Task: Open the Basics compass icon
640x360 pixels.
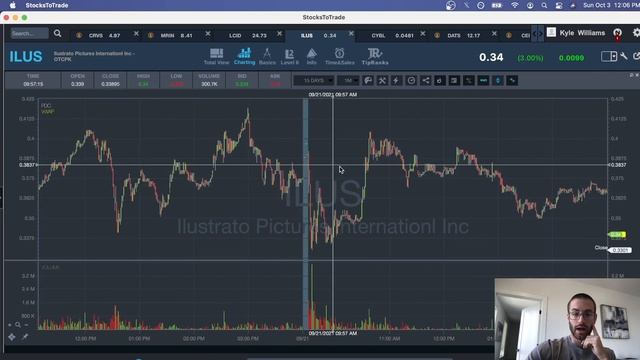Action: (267, 57)
